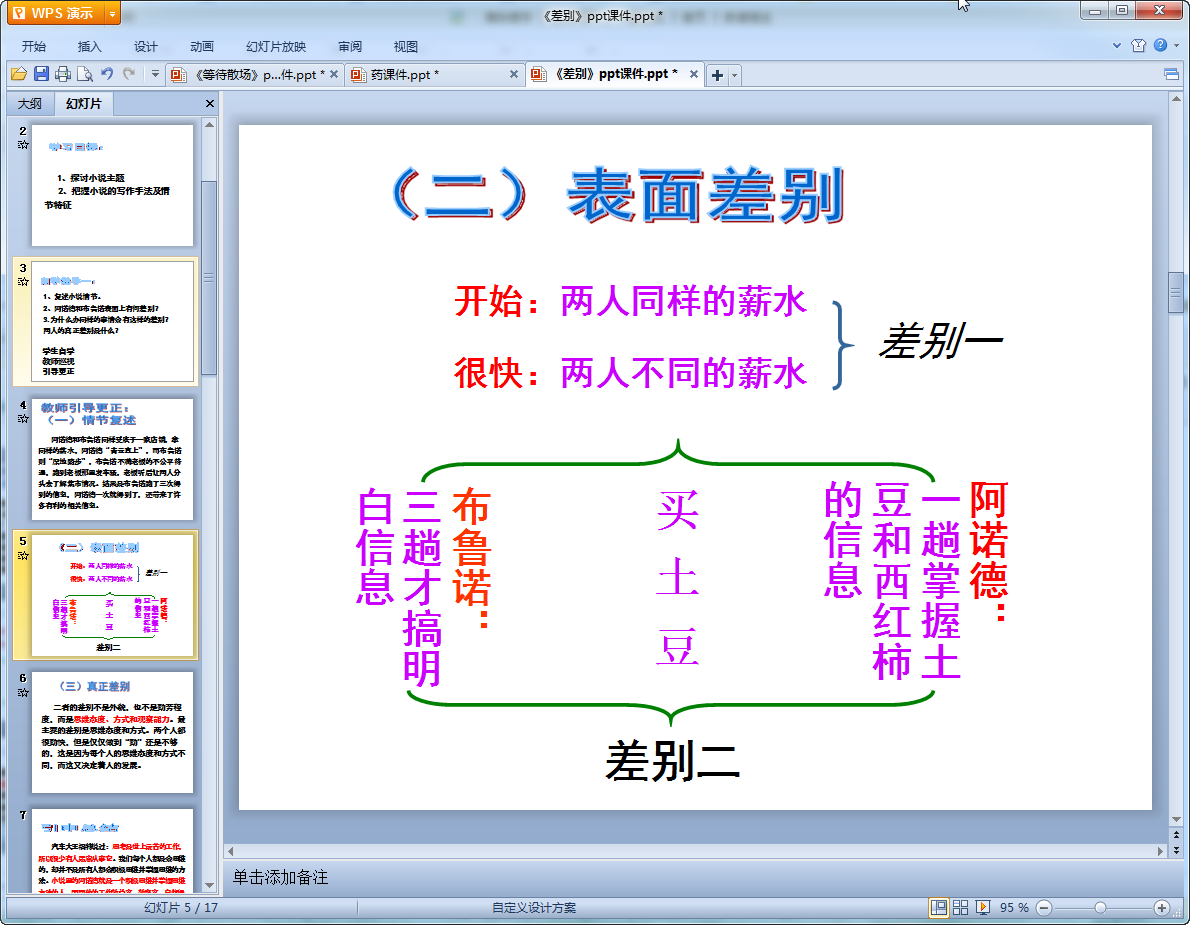Click thumbnail pane scroll down arrow
Viewport: 1190px width, 925px height.
pos(209,885)
